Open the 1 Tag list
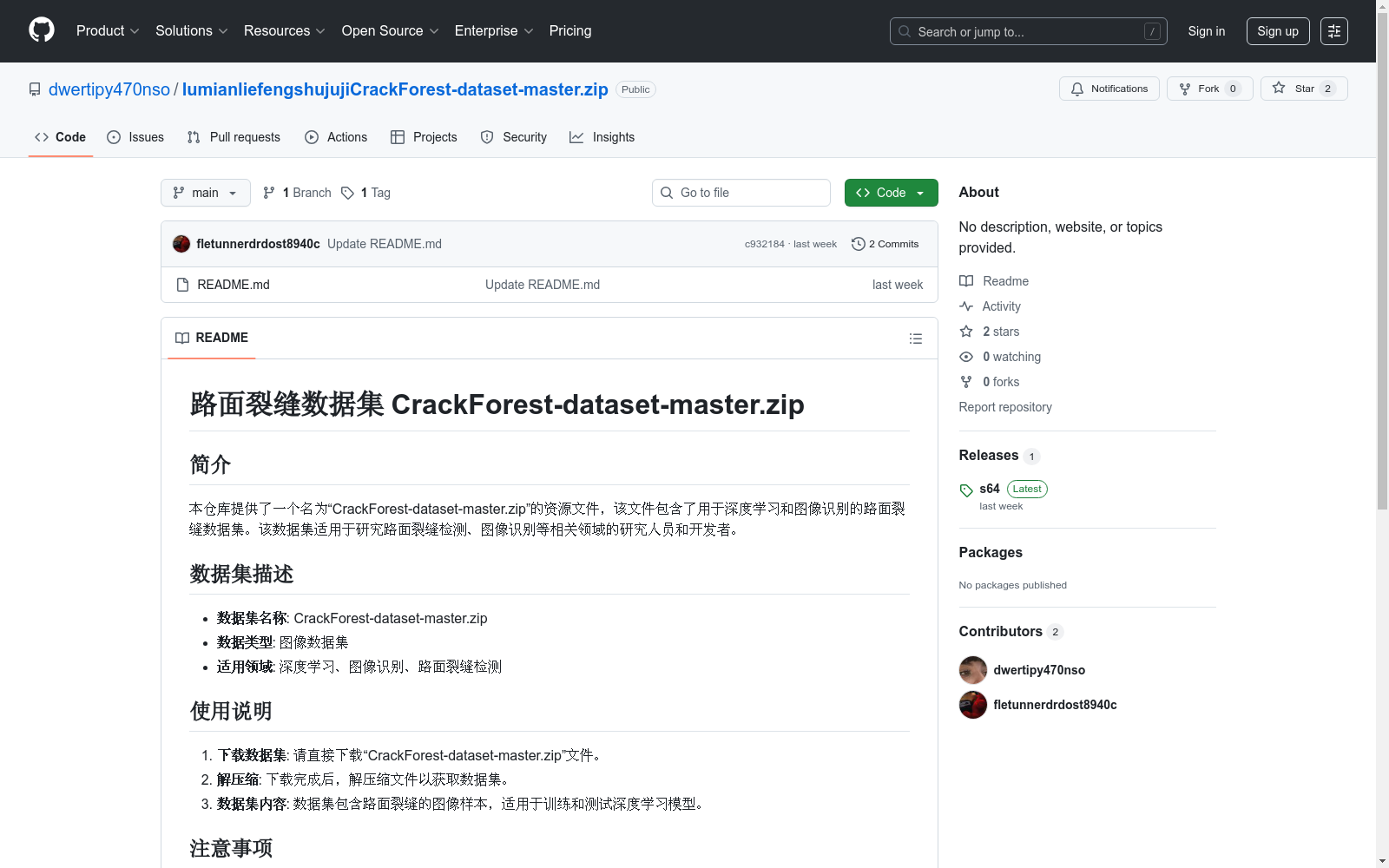The height and width of the screenshot is (868, 1389). pyautogui.click(x=365, y=193)
